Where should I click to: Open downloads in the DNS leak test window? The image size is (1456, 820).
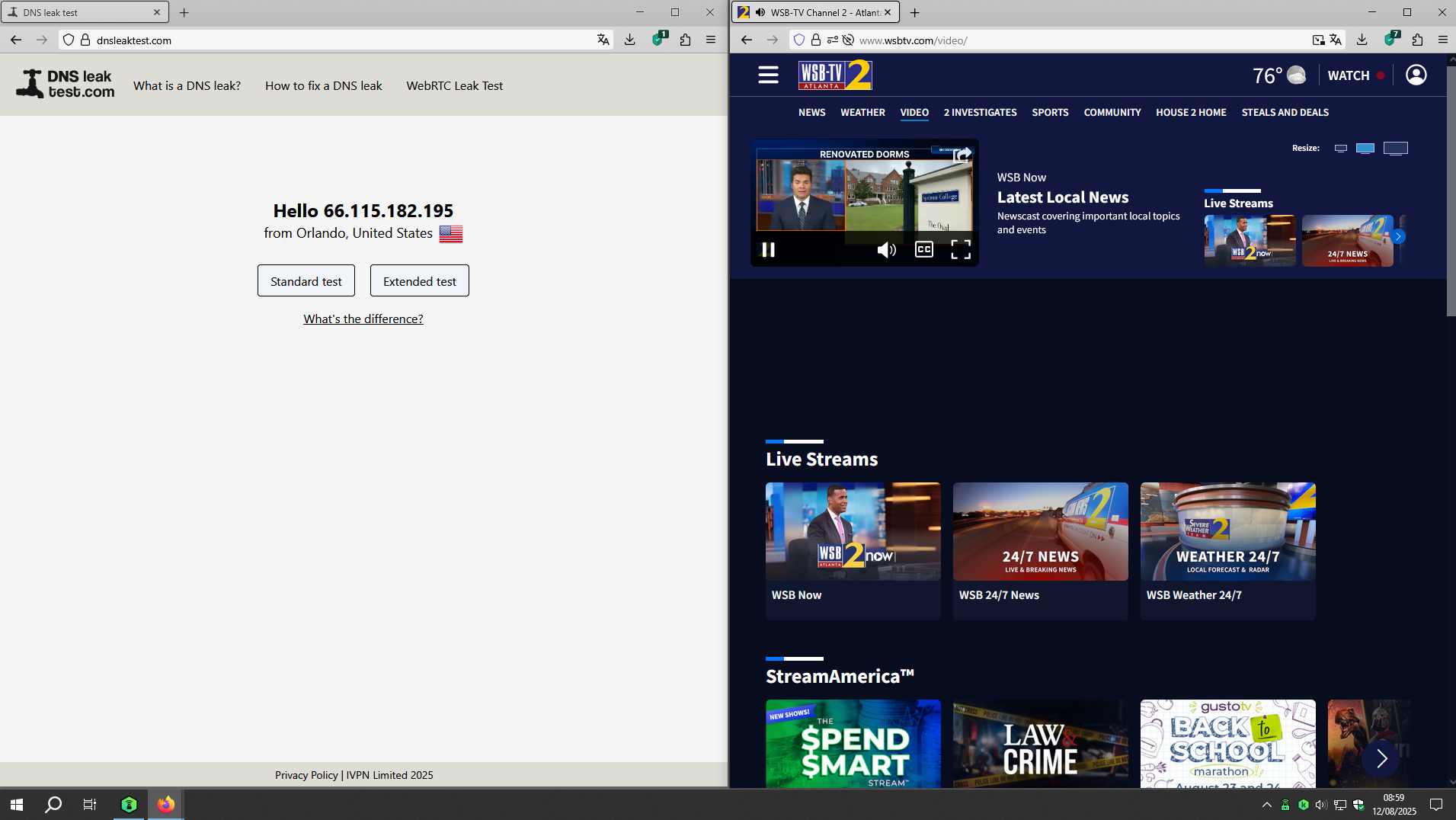point(630,40)
